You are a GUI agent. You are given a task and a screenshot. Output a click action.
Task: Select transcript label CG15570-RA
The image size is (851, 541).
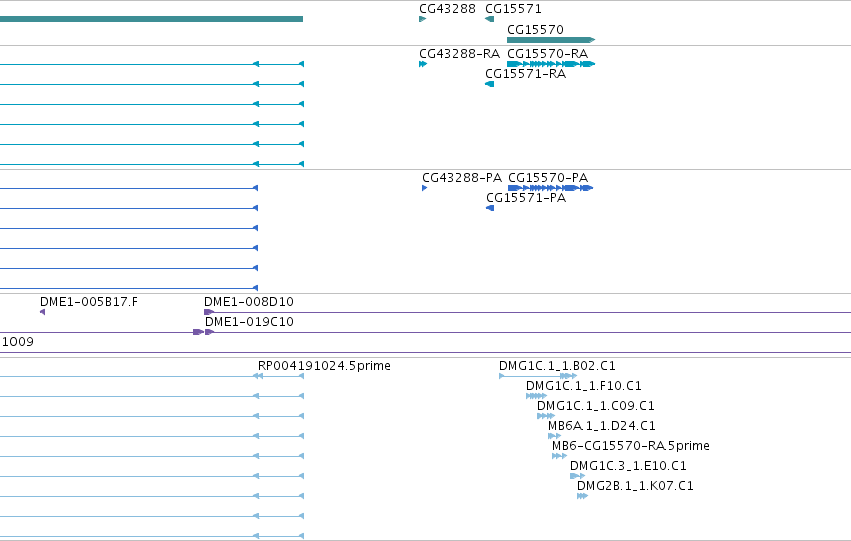[547, 54]
